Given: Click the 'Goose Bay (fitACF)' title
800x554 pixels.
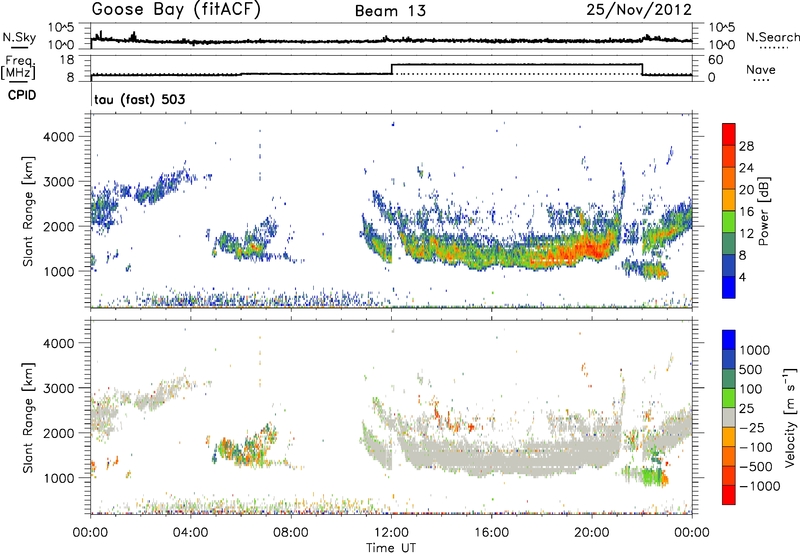Looking at the screenshot, I should (x=176, y=10).
